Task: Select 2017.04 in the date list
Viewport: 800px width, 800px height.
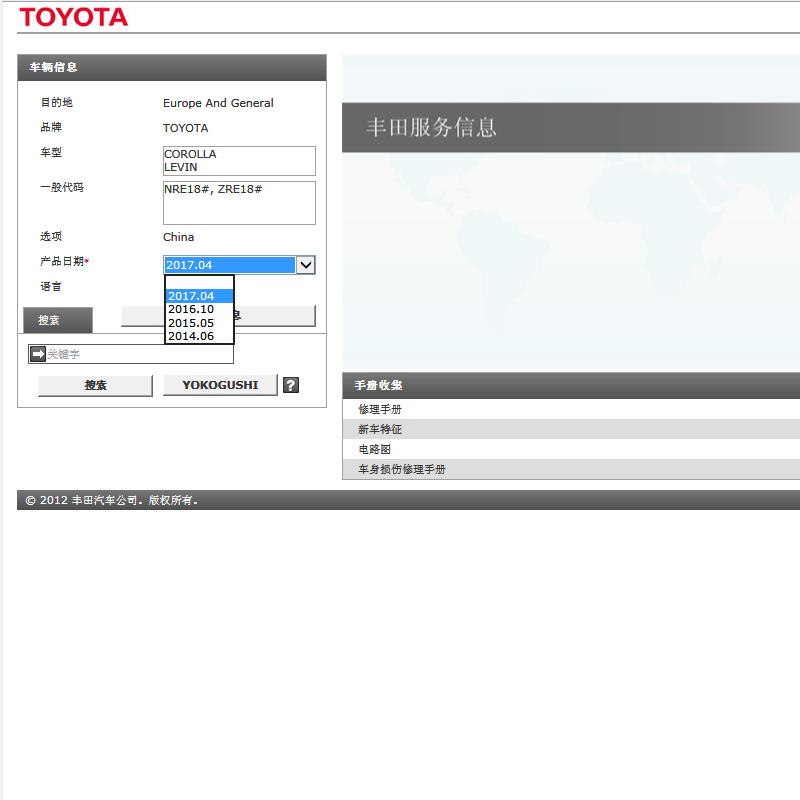Action: 199,296
